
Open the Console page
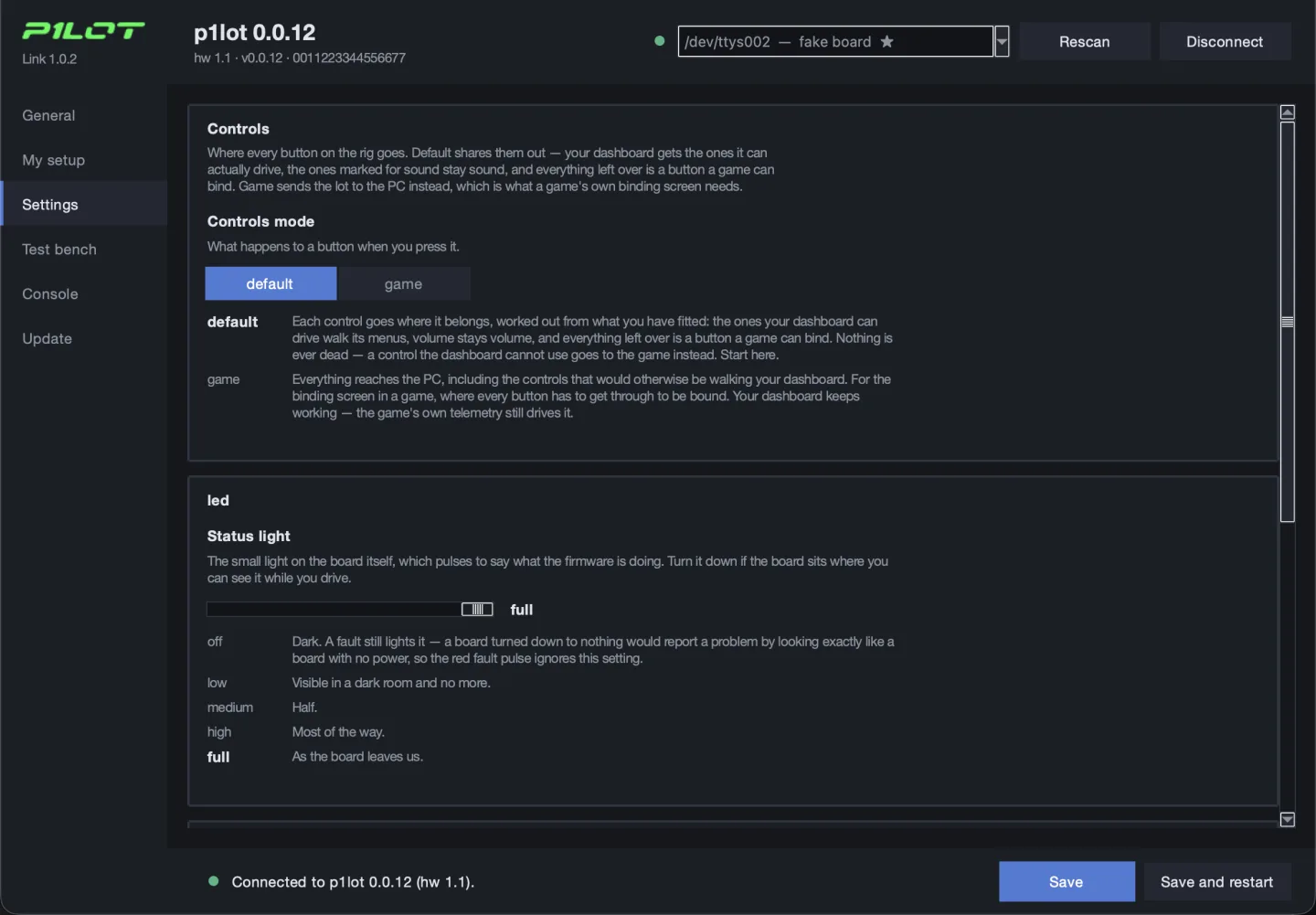[x=84, y=294]
